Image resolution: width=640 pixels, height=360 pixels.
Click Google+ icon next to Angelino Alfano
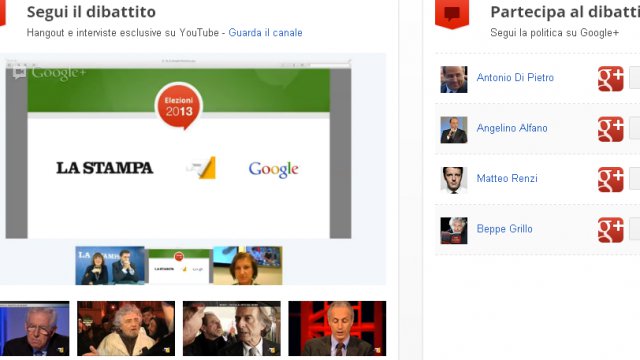(x=611, y=129)
